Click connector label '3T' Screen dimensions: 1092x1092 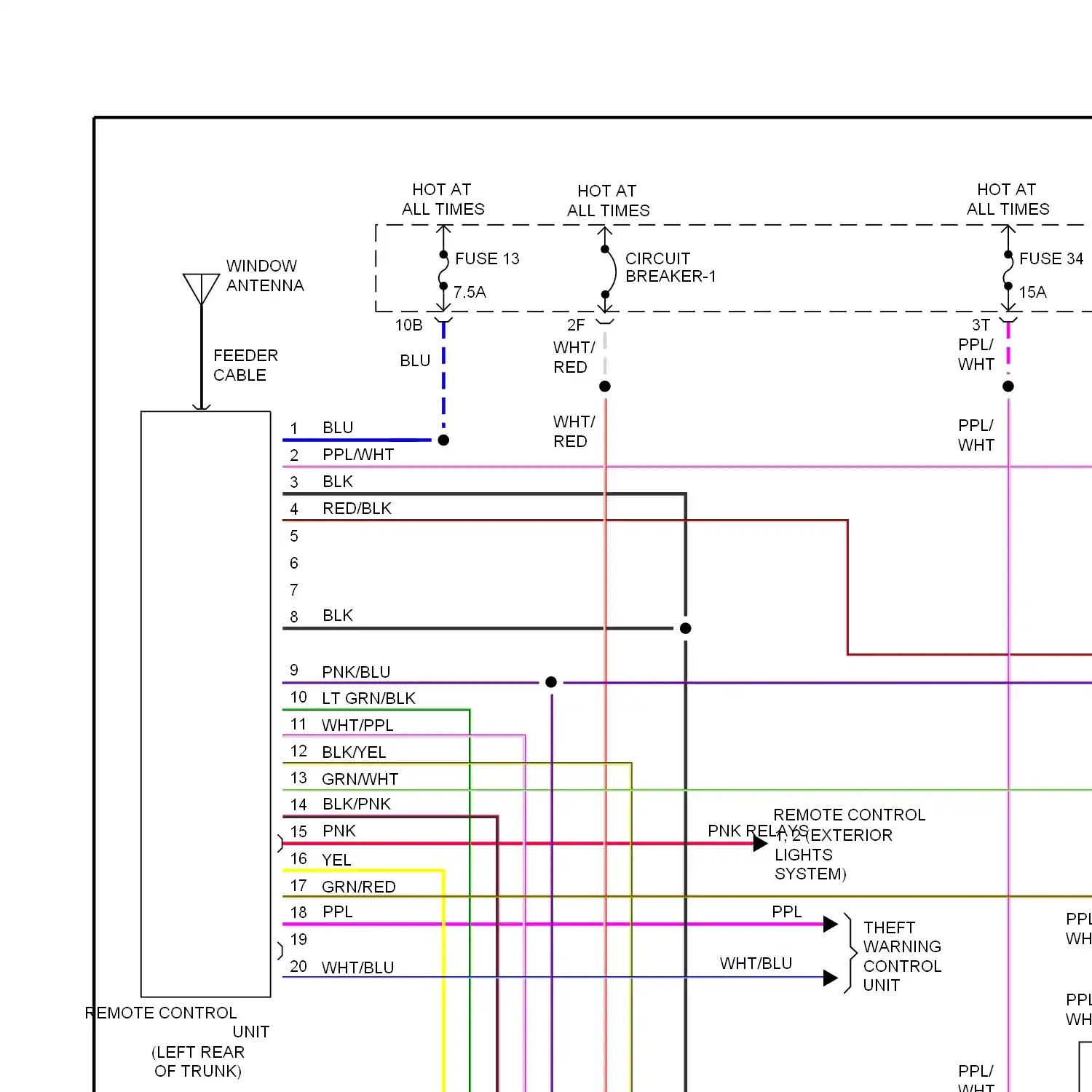click(981, 325)
